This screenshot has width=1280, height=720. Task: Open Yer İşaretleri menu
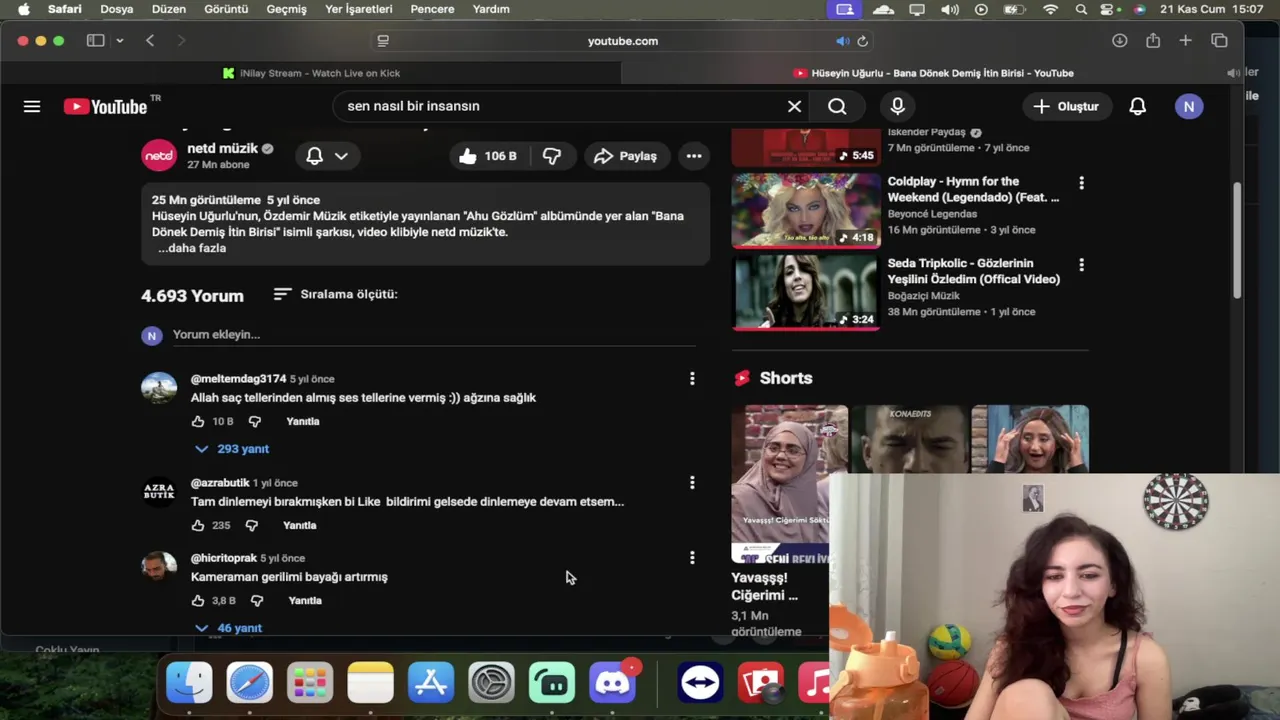(358, 9)
